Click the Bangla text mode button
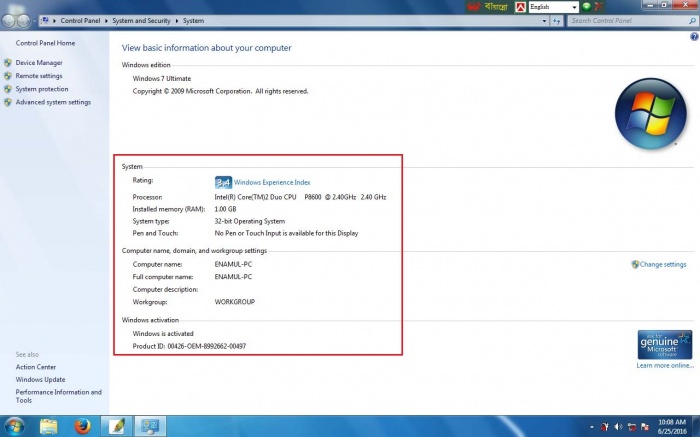The height and width of the screenshot is (437, 700). click(496, 7)
